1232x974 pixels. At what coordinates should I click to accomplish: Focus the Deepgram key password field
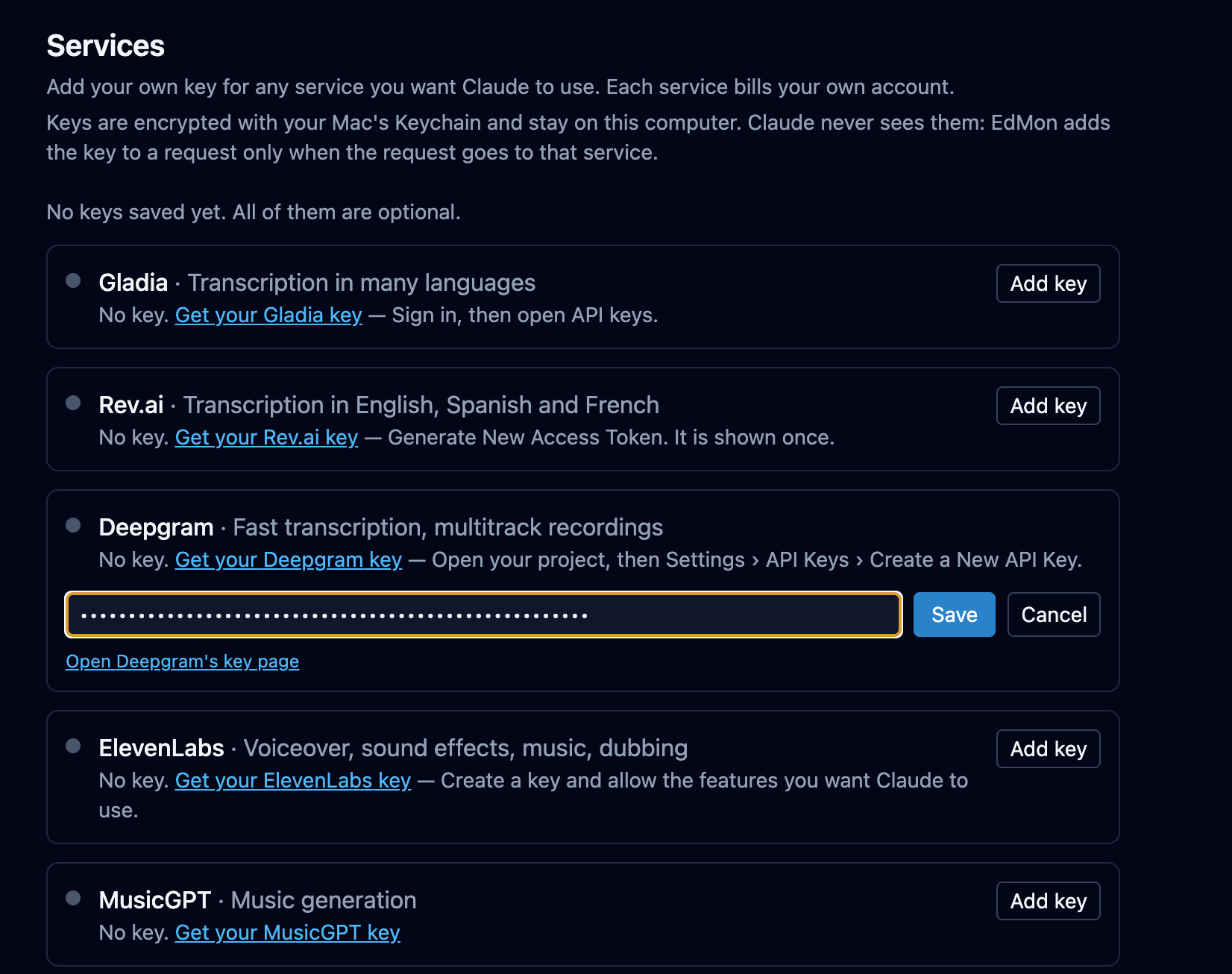click(483, 615)
